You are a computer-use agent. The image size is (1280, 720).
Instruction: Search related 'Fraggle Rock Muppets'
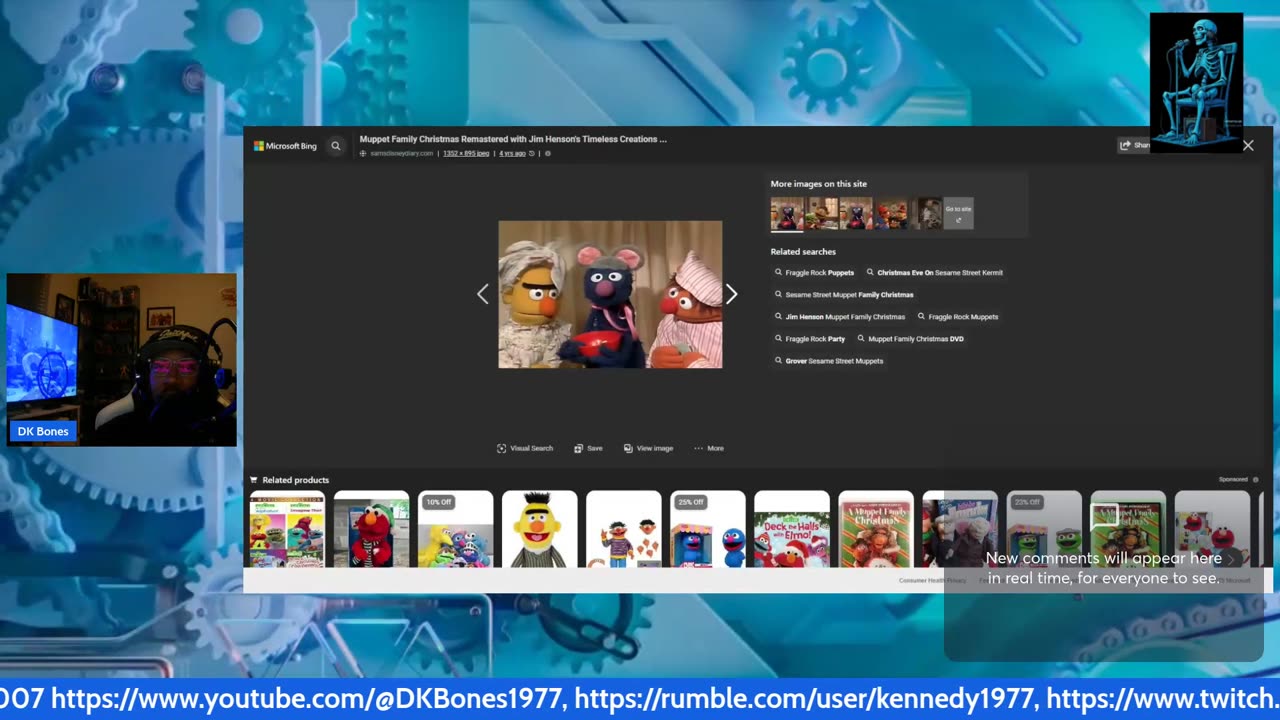tap(958, 317)
